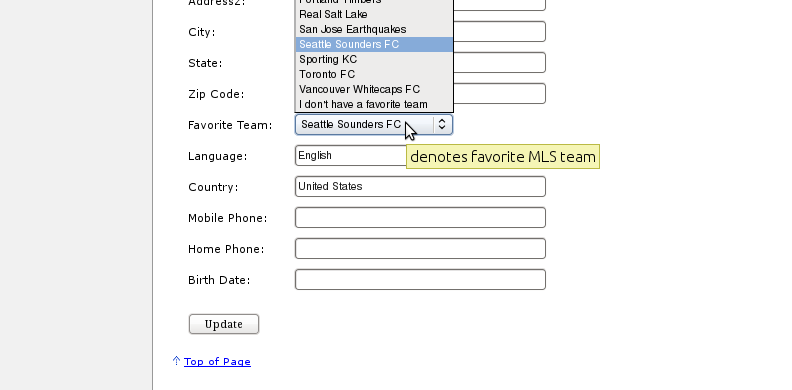This screenshot has width=792, height=390.
Task: Click the State text field
Action: pos(500,63)
